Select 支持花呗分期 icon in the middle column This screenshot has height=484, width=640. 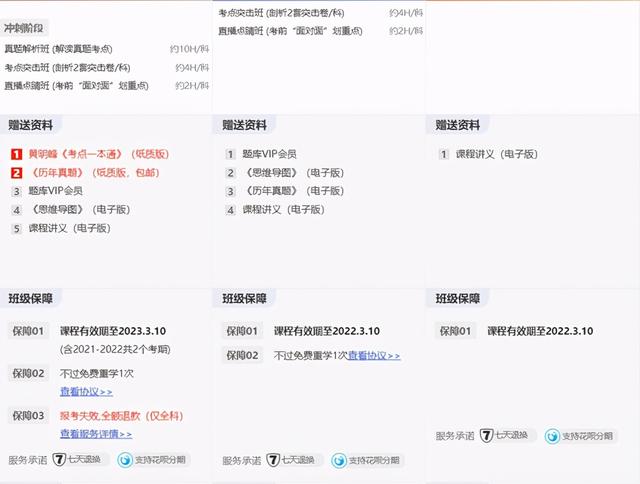pyautogui.click(x=339, y=460)
